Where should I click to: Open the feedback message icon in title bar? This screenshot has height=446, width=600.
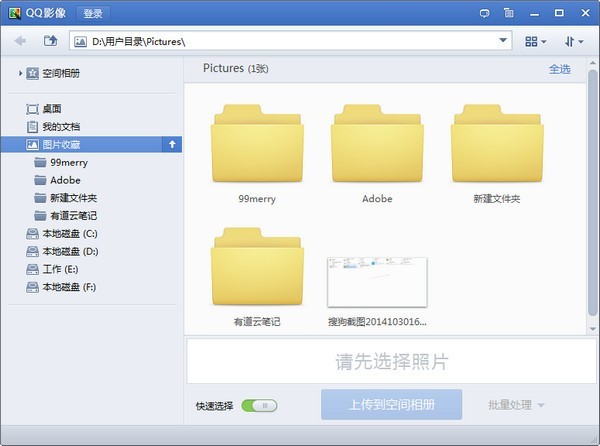pos(485,13)
